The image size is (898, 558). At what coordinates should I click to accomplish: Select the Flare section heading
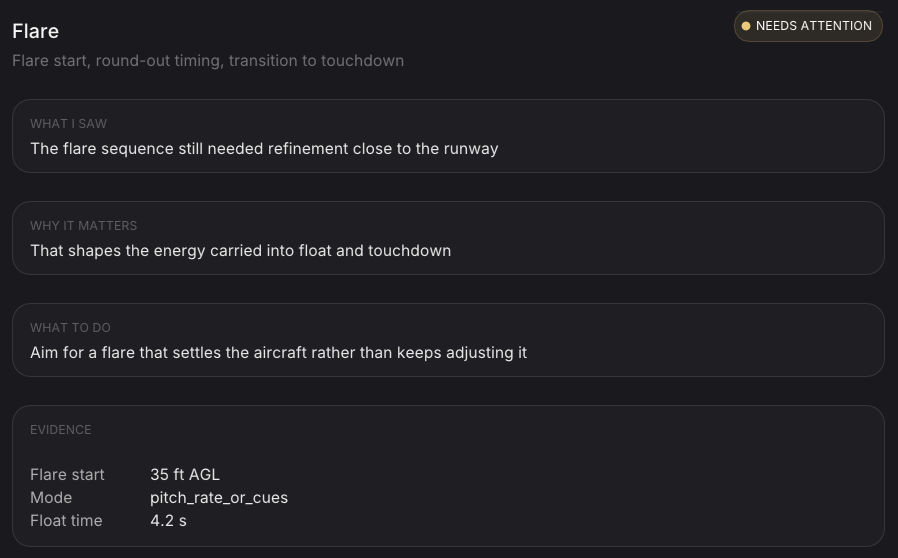click(36, 31)
